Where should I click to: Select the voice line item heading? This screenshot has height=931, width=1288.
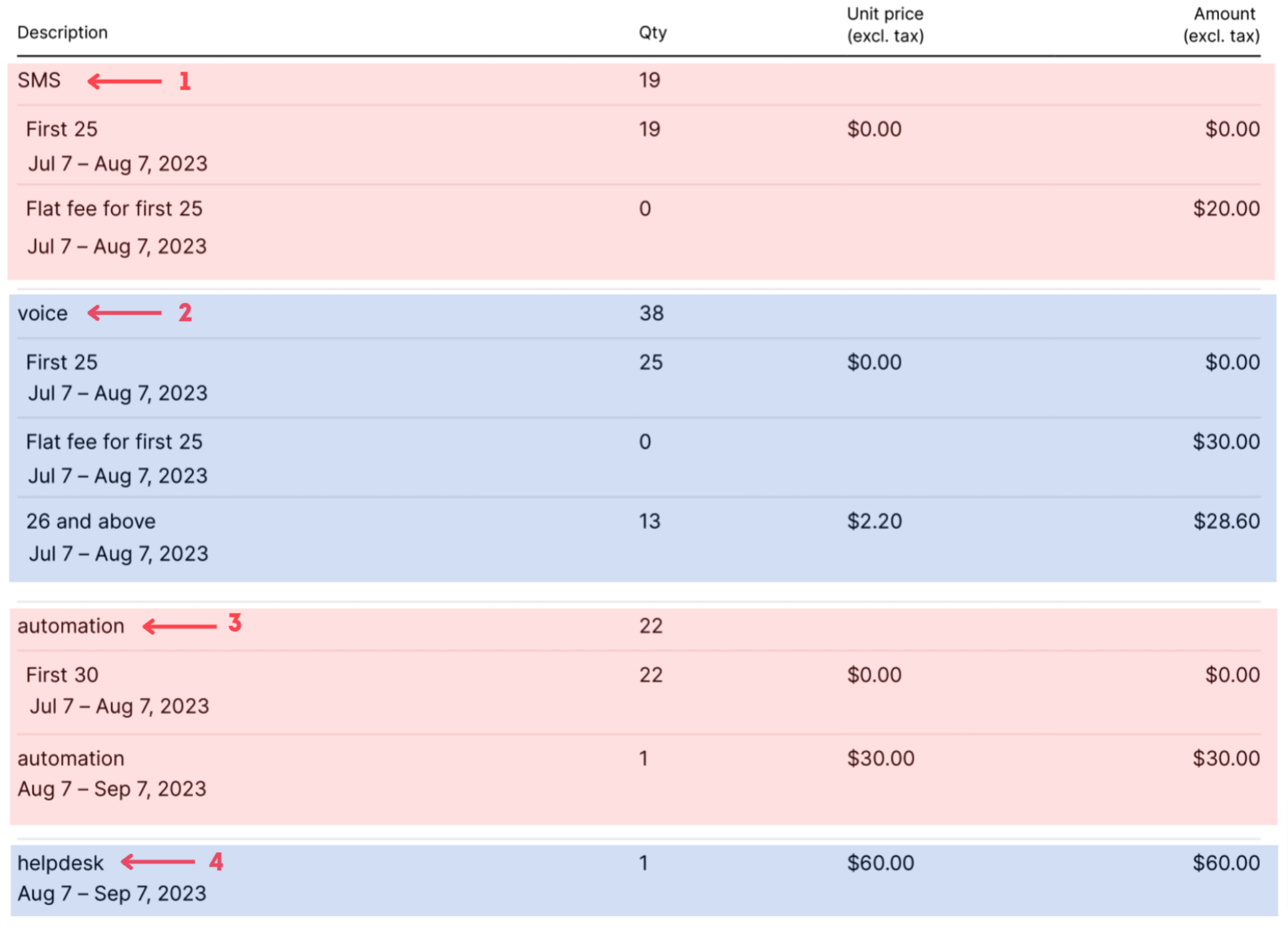click(43, 314)
